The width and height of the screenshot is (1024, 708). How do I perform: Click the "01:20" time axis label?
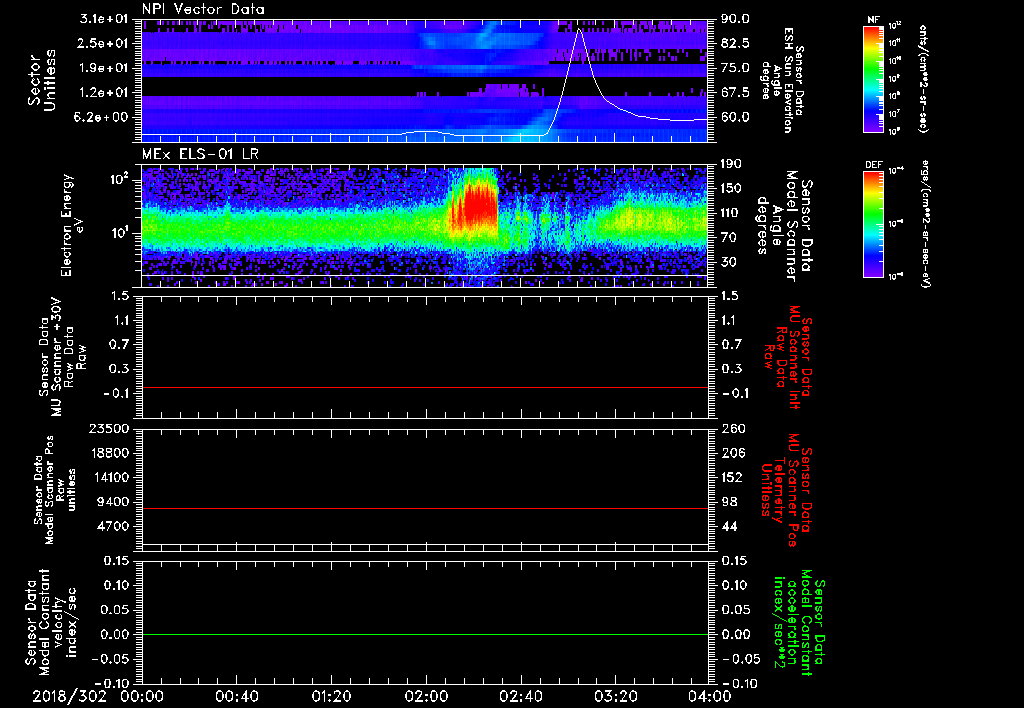(x=331, y=696)
